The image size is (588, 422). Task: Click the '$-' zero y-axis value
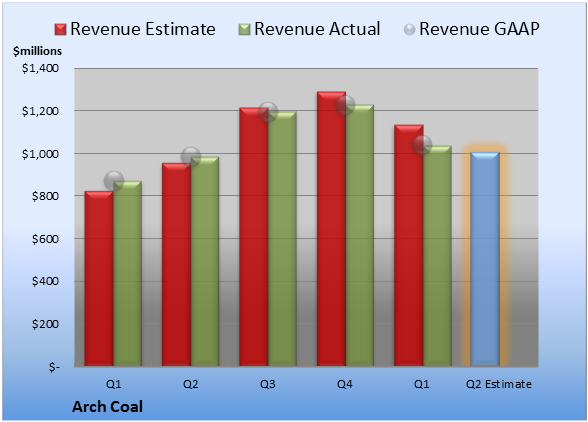pos(54,367)
